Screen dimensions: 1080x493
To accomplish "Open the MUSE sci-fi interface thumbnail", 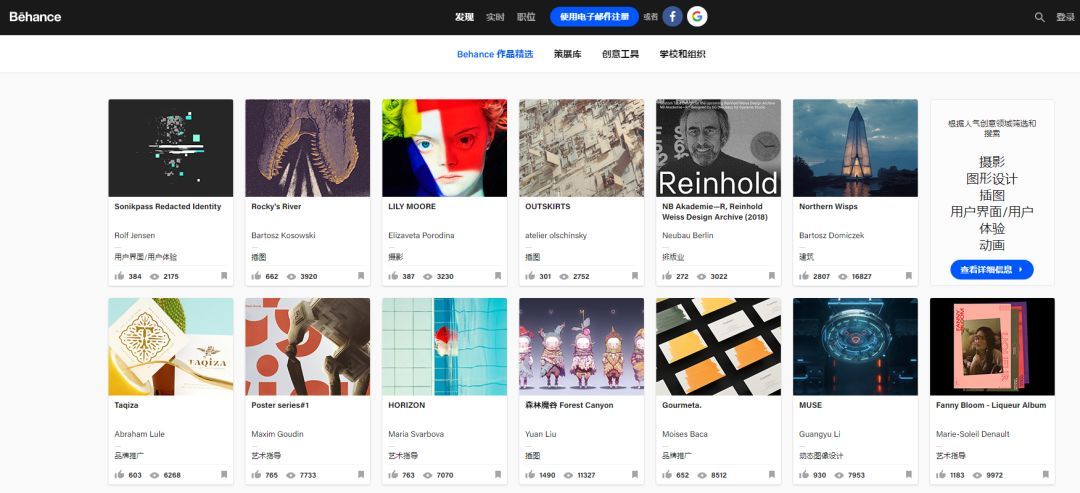I will [855, 347].
